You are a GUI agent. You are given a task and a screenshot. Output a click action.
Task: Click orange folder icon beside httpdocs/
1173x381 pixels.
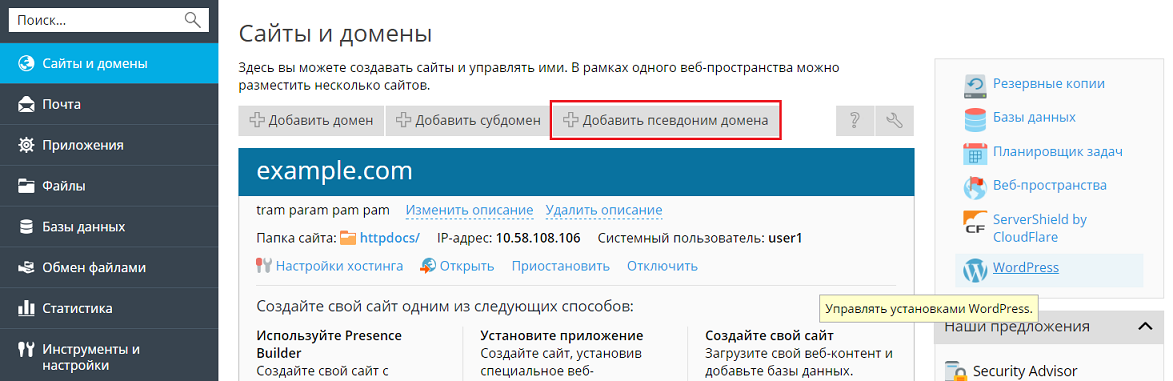348,239
